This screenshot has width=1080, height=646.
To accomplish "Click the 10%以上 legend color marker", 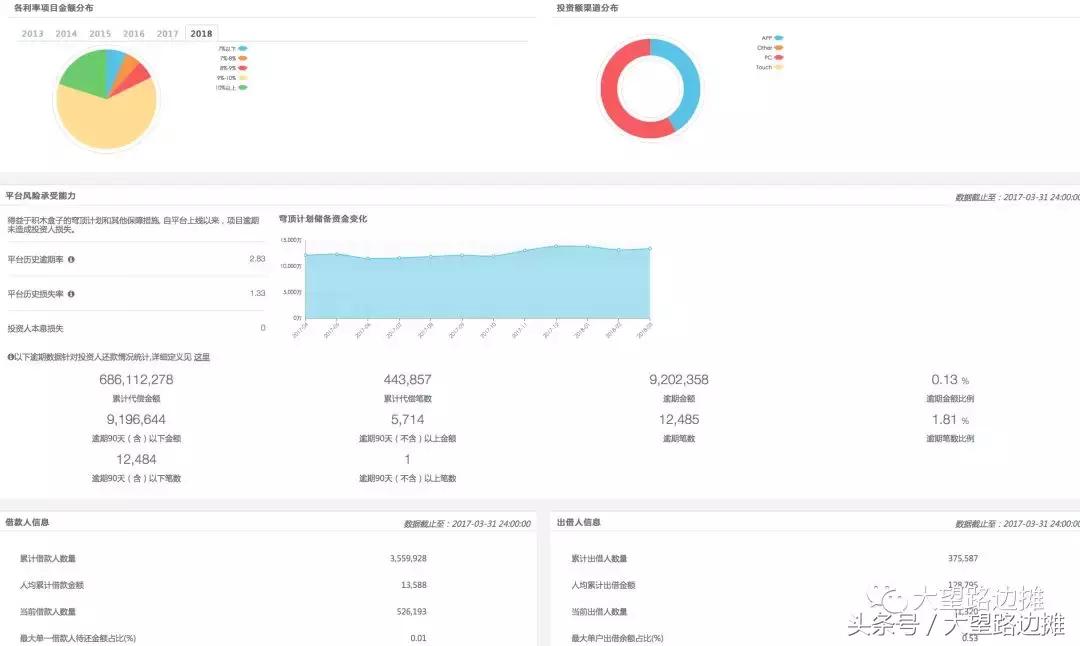I will [x=243, y=87].
